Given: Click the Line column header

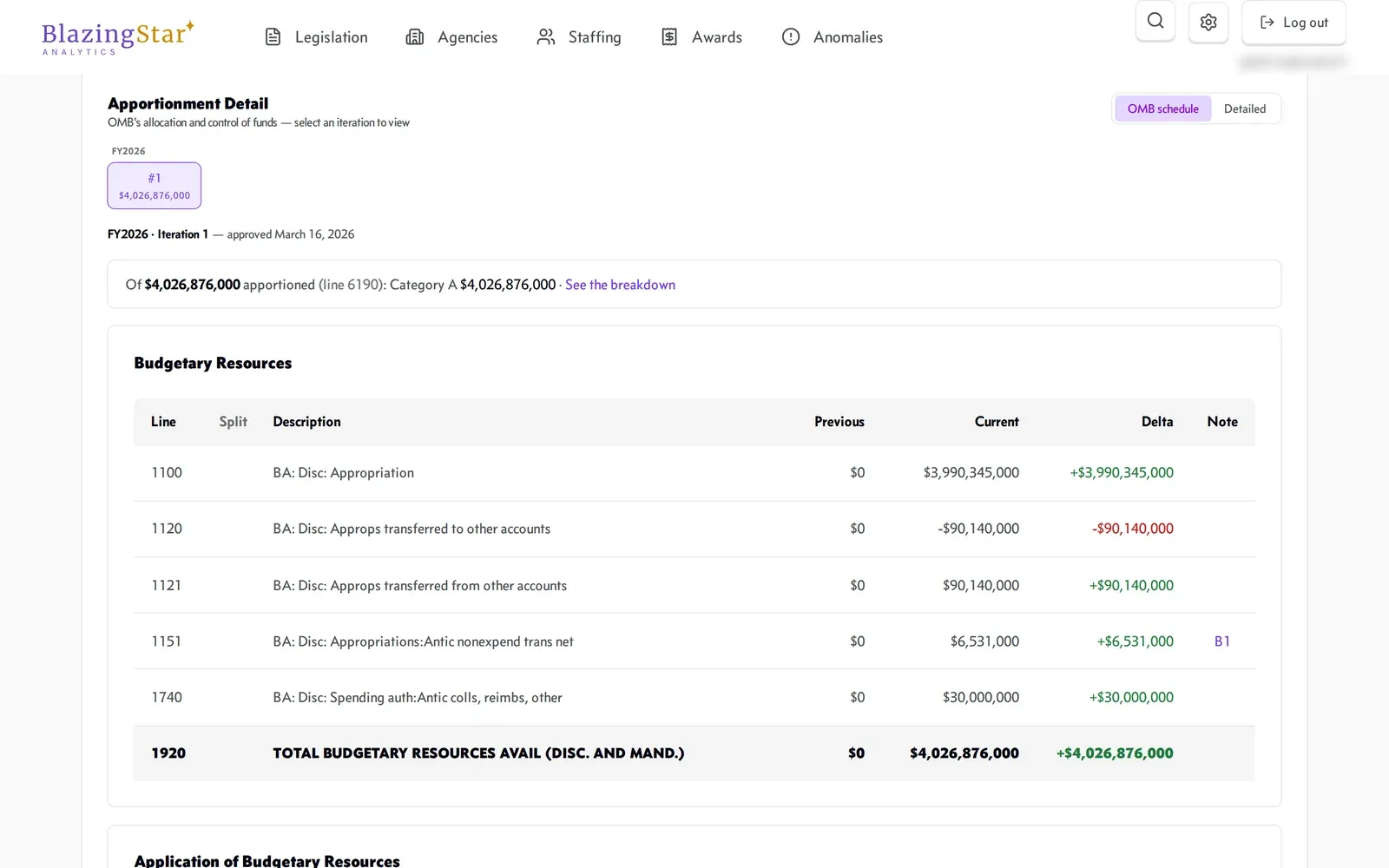Looking at the screenshot, I should point(163,422).
